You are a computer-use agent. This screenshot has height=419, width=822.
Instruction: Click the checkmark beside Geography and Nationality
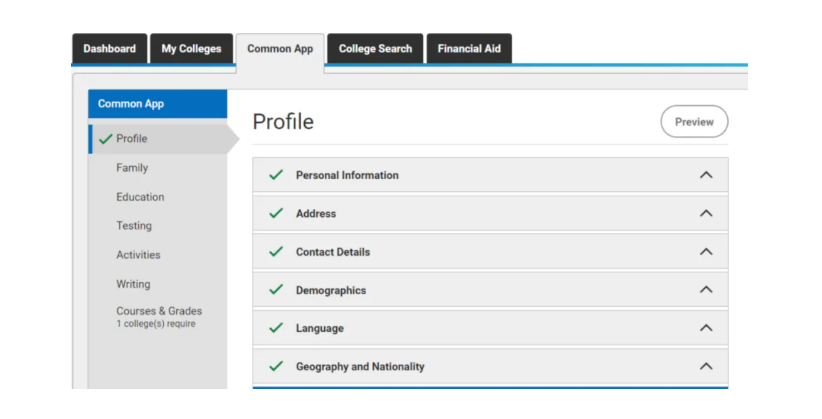point(276,366)
